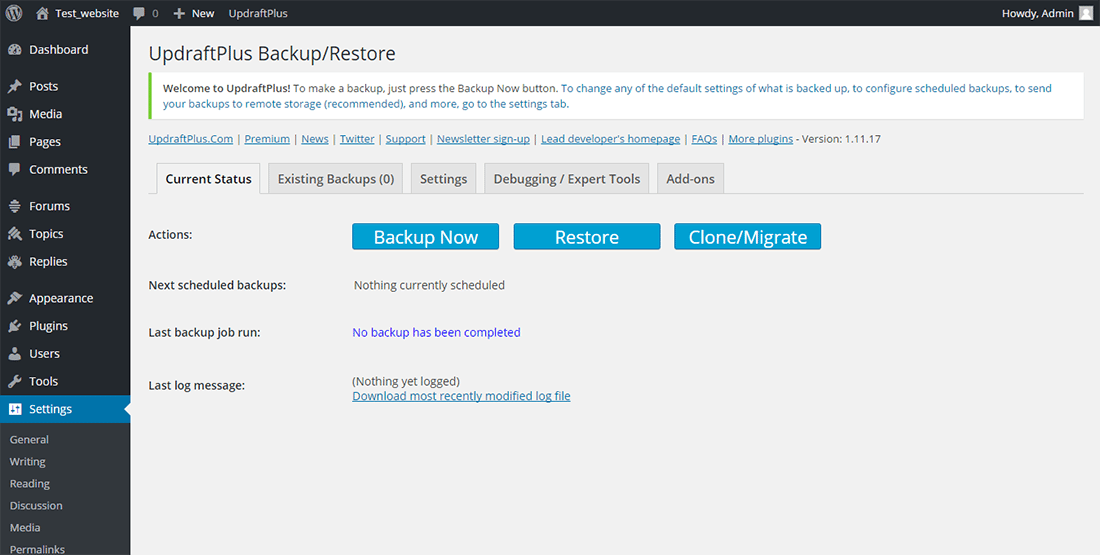
Task: Open the More plugins link
Action: [x=760, y=139]
